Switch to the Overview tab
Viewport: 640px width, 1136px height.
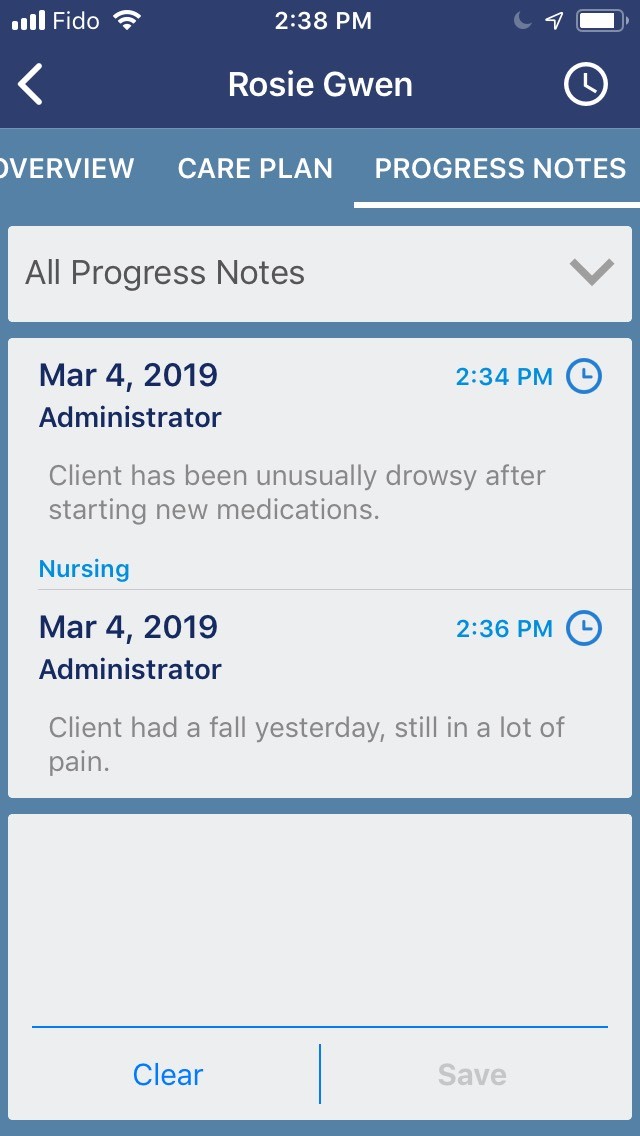[x=68, y=168]
